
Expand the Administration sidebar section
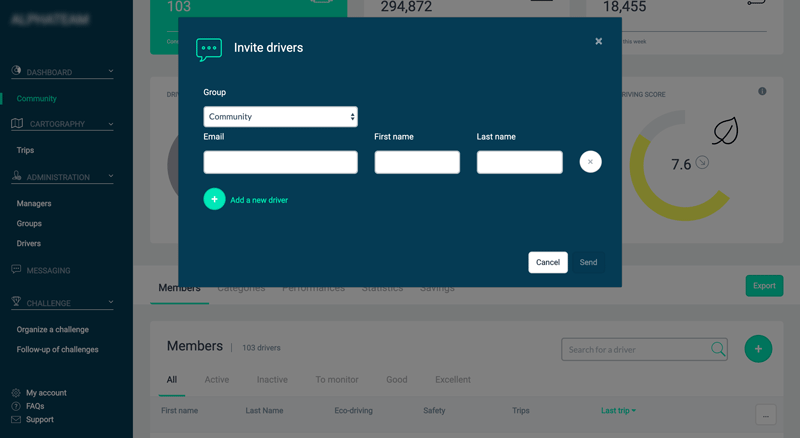point(110,177)
